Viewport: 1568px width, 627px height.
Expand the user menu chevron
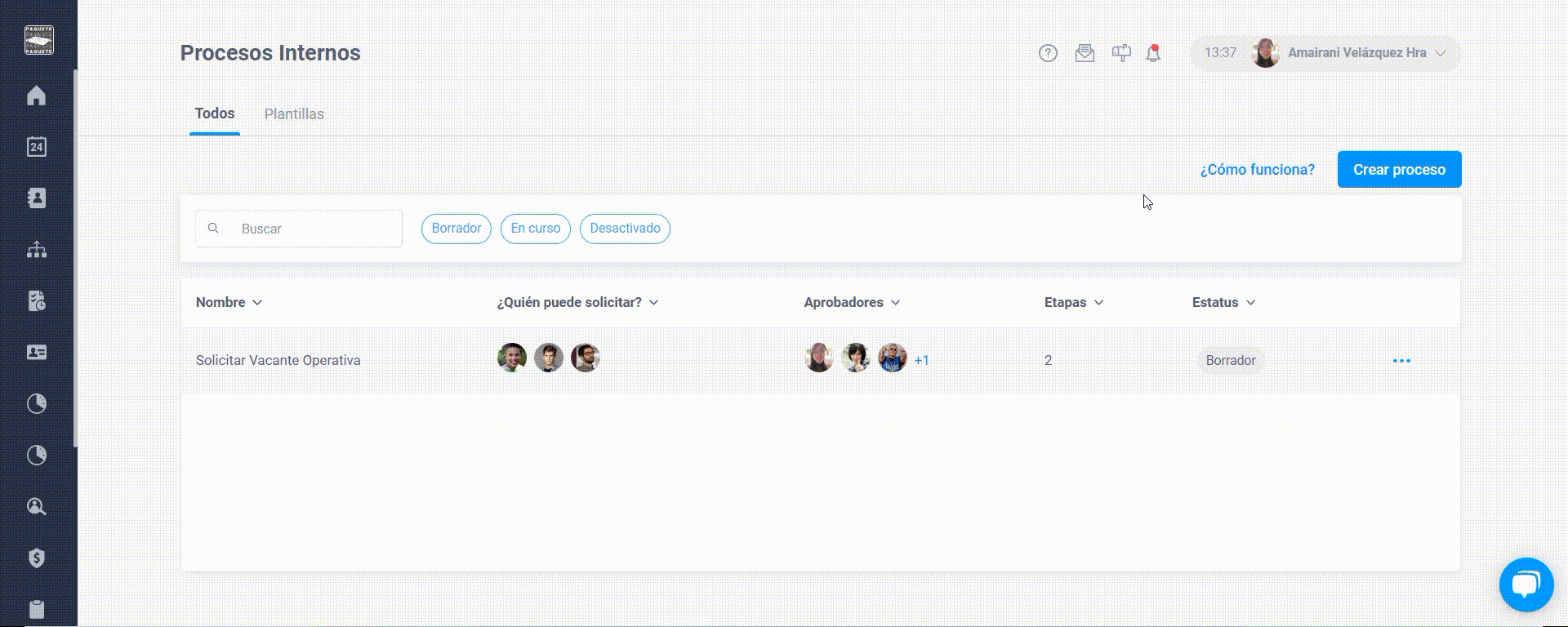[x=1441, y=53]
